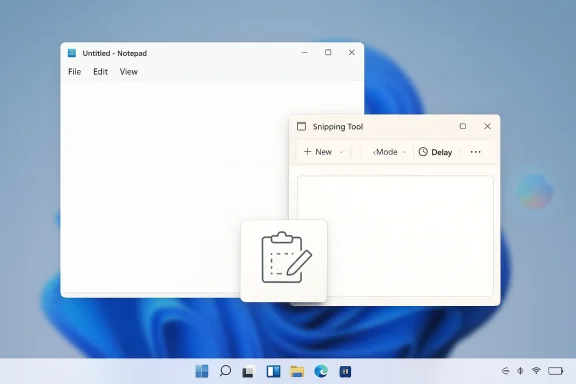Start a New snip in Snipping Tool
The width and height of the screenshot is (576, 384).
tap(318, 152)
